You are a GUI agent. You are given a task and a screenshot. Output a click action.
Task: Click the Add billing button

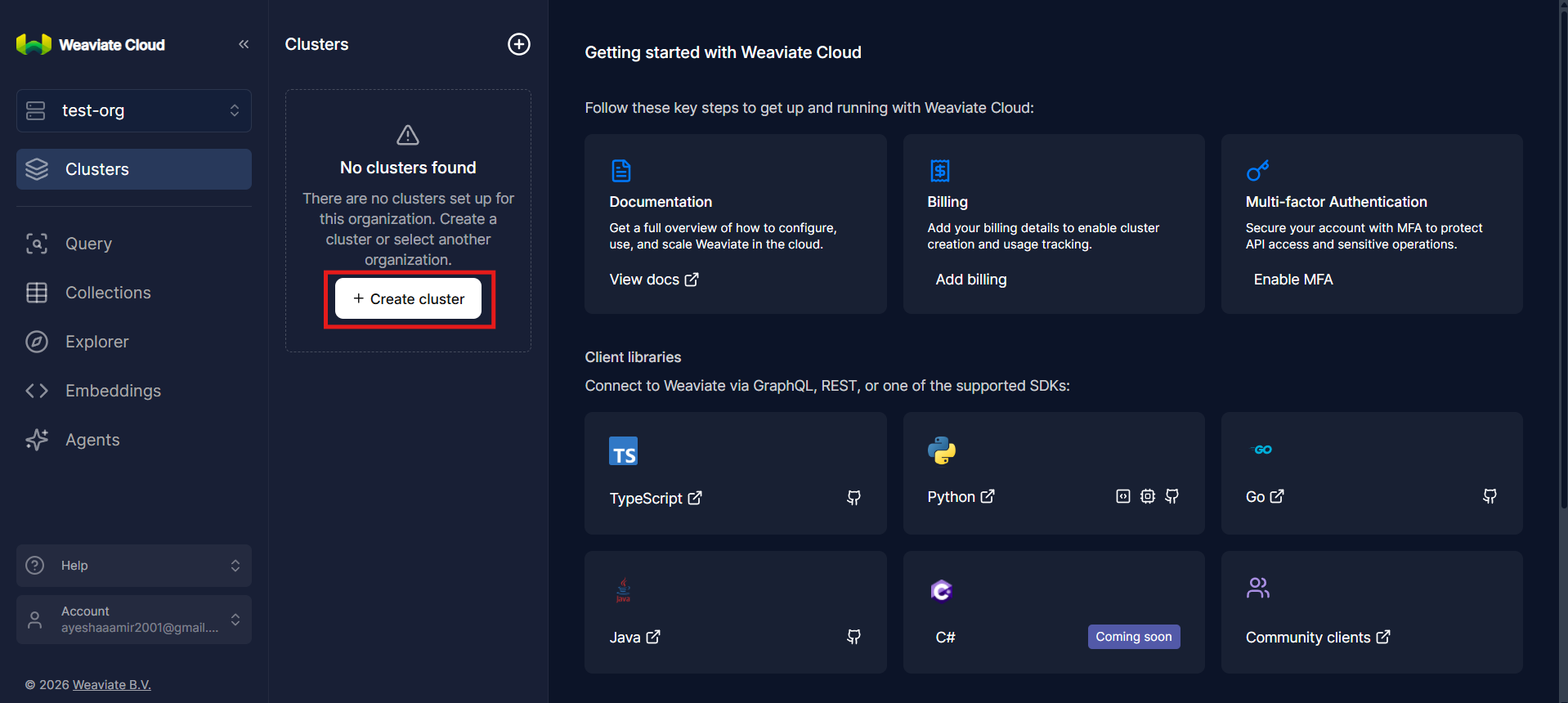(970, 280)
